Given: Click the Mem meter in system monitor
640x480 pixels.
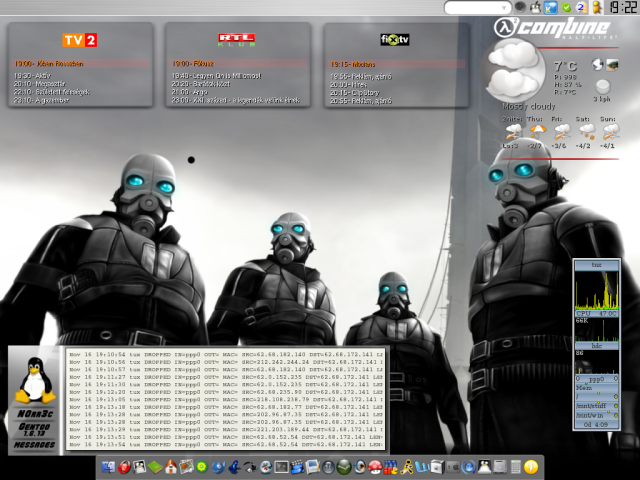Looking at the screenshot, I should coord(596,388).
